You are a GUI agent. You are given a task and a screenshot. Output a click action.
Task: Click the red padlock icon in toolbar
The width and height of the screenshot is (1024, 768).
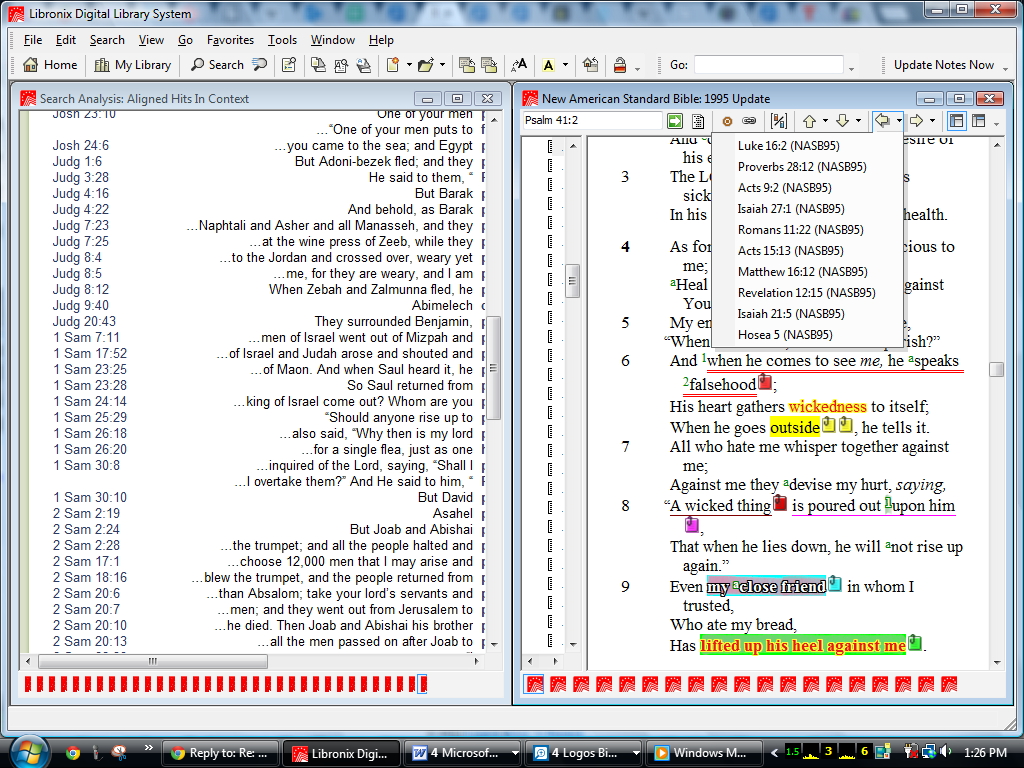pos(620,65)
